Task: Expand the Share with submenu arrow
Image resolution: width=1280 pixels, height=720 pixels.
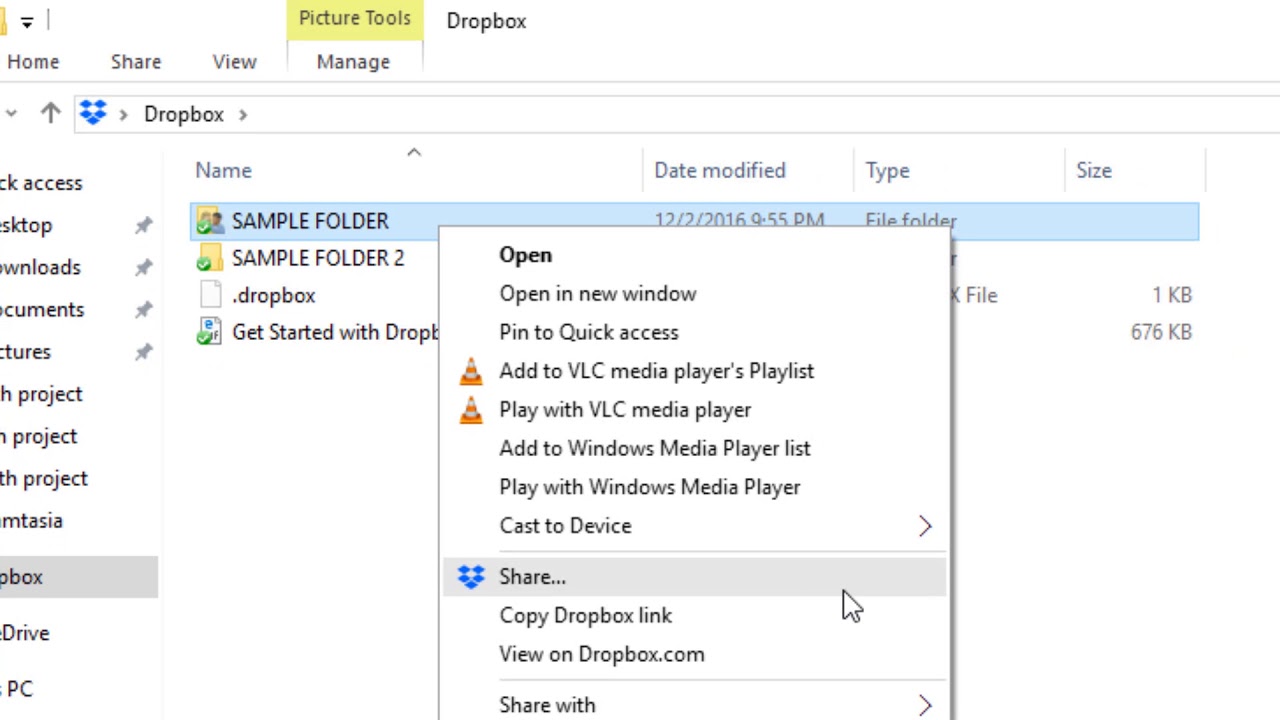Action: [925, 705]
